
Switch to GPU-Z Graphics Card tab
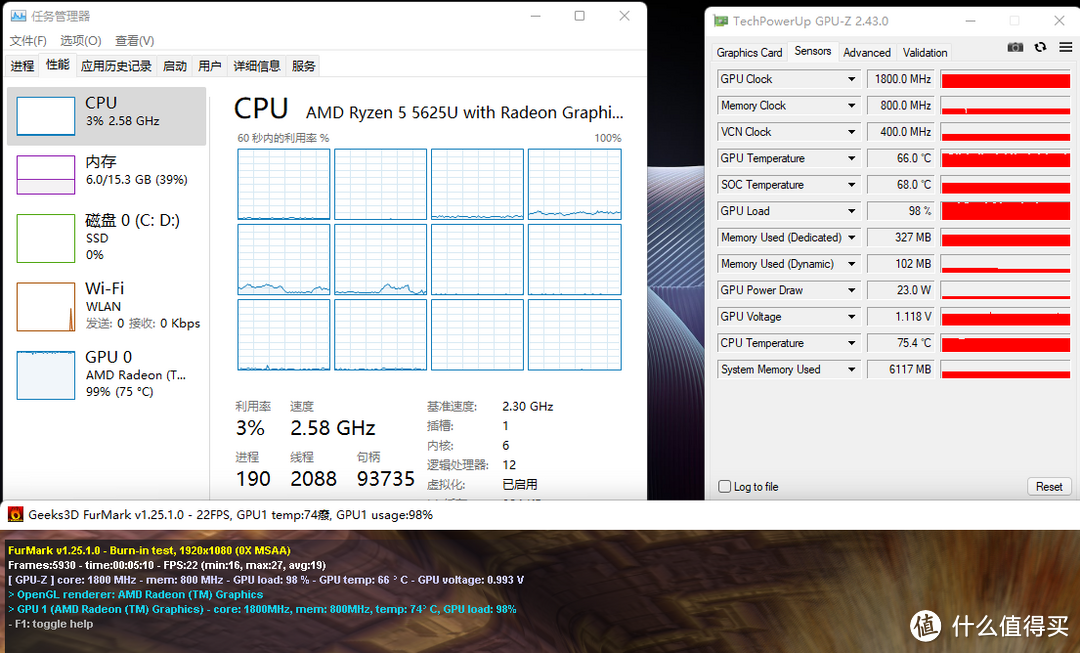tap(749, 52)
